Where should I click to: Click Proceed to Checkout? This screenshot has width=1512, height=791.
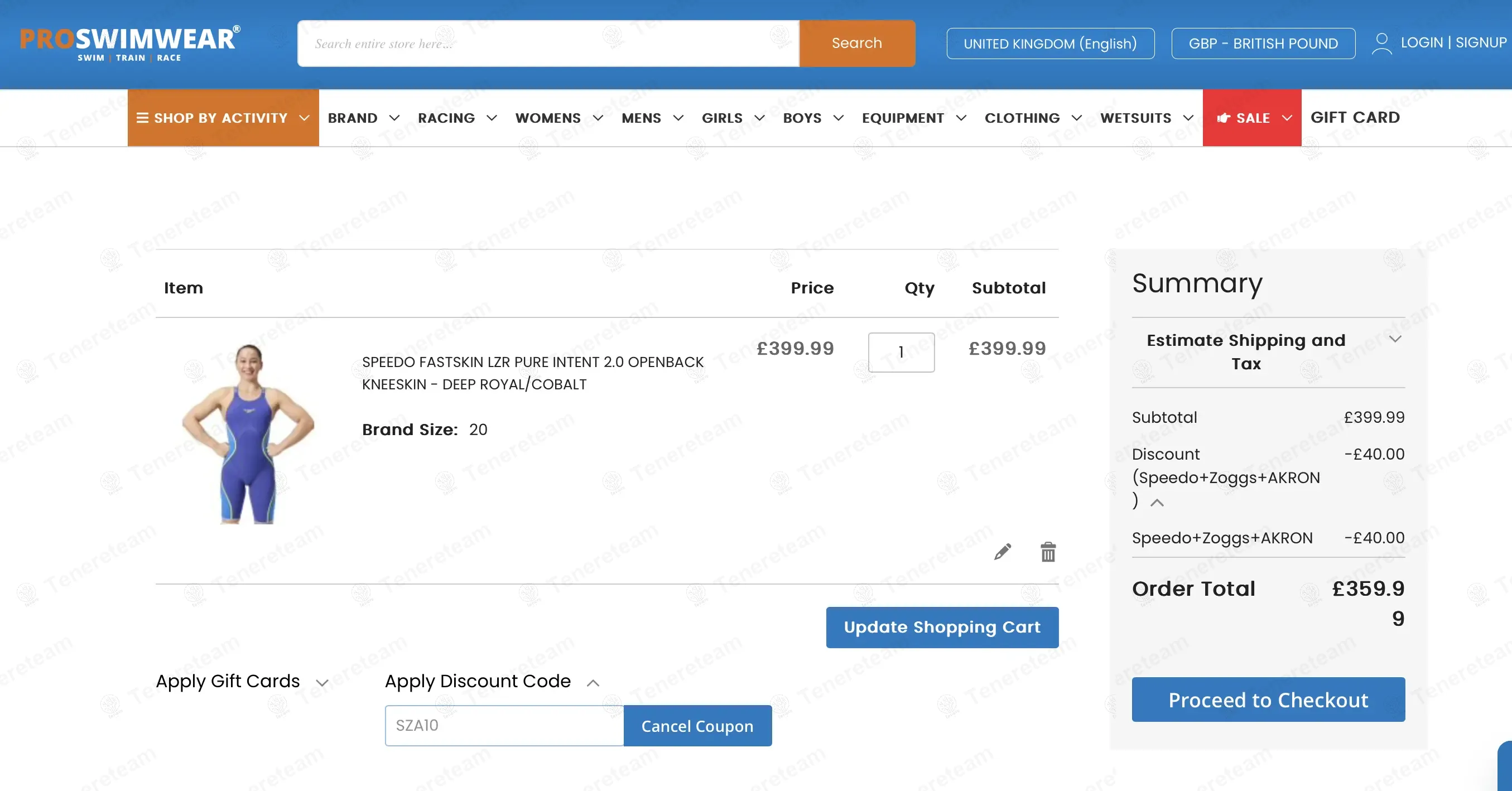click(x=1268, y=700)
